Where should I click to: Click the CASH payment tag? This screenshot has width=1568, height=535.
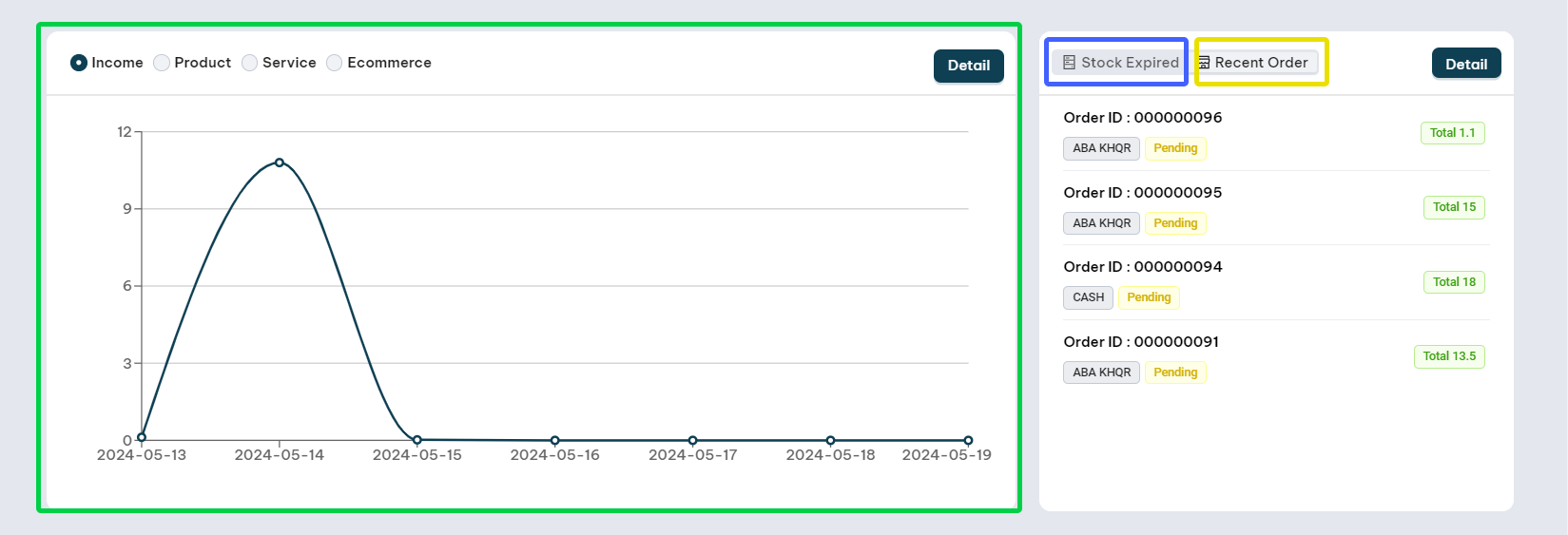(x=1088, y=297)
